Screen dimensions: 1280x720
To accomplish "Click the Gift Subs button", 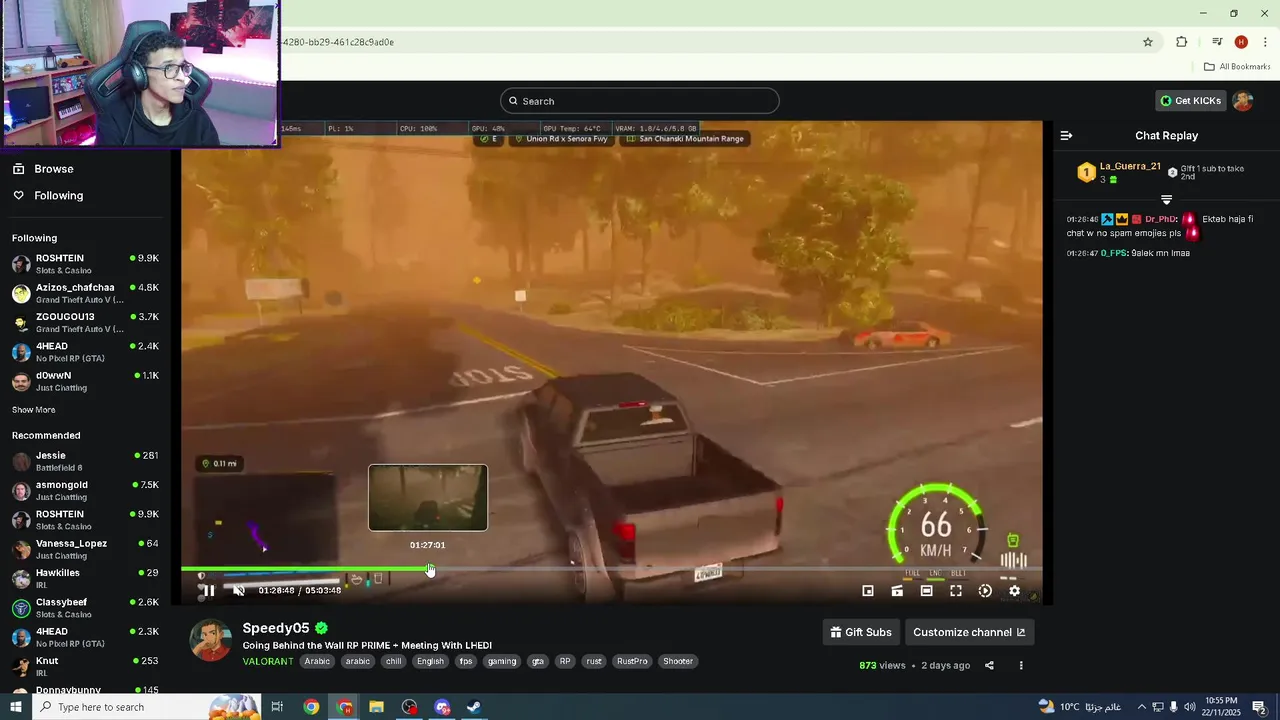I will click(861, 632).
